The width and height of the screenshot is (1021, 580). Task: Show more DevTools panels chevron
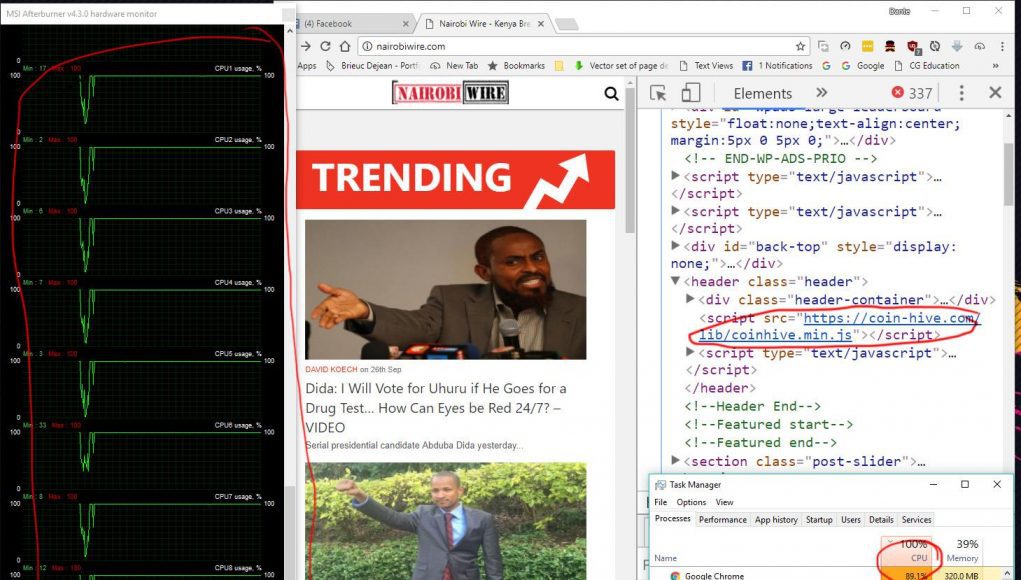(x=822, y=92)
